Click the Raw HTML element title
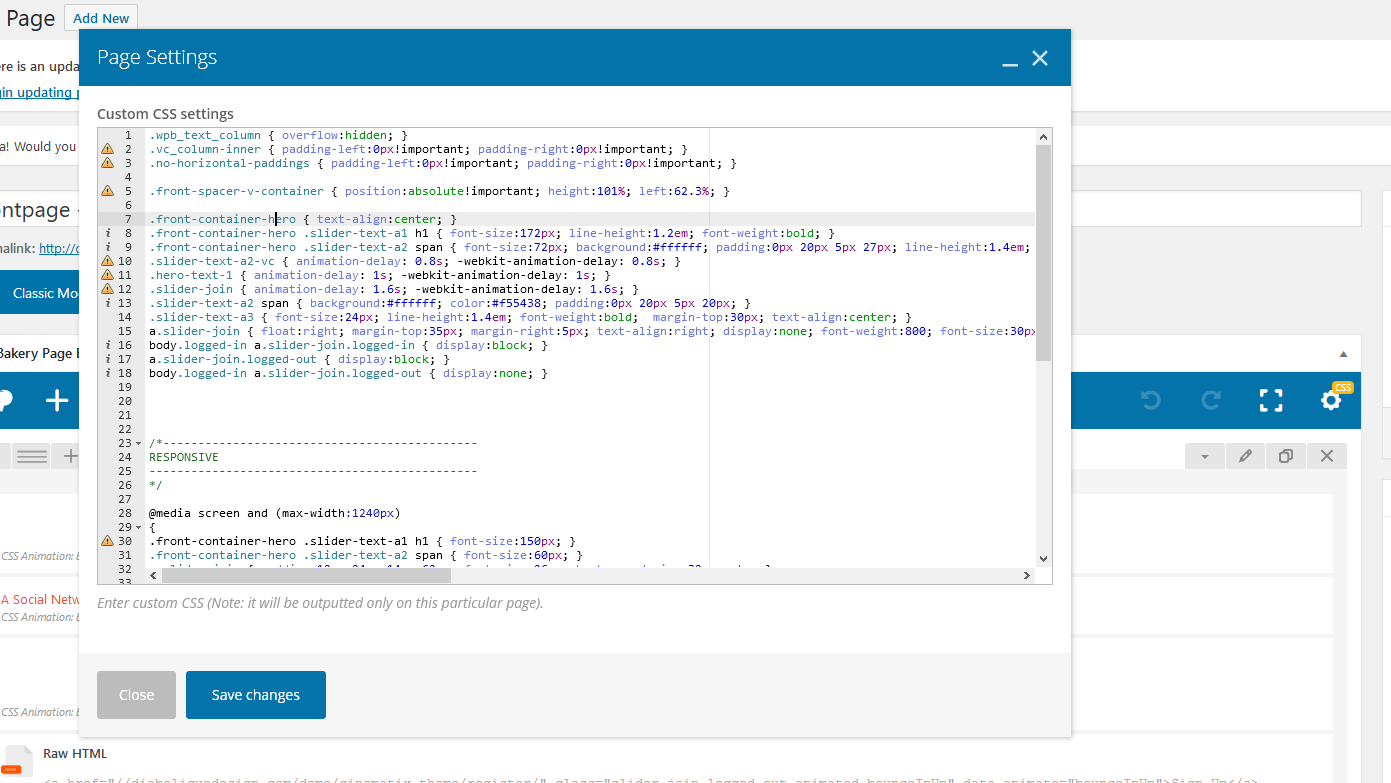This screenshot has width=1391, height=783. point(75,753)
